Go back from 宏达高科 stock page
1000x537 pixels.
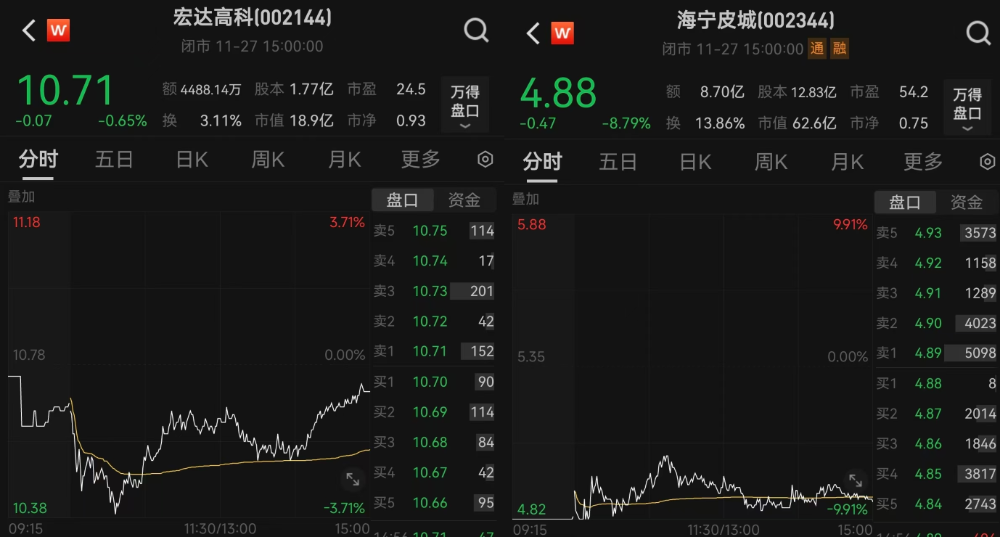[x=28, y=30]
